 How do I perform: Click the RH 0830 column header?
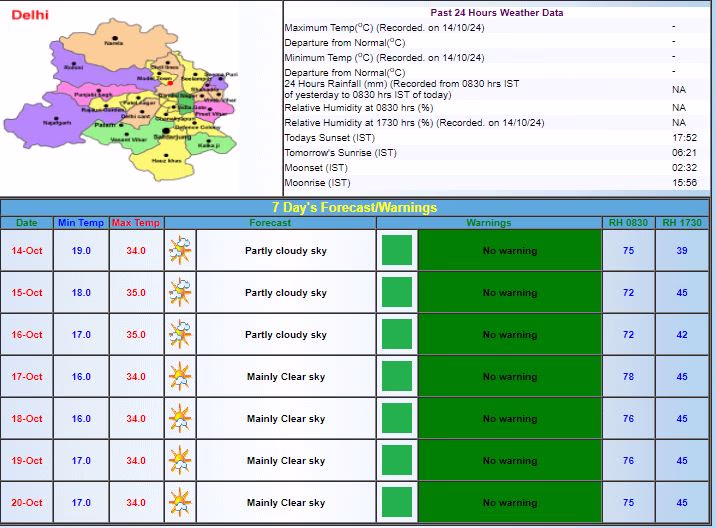click(628, 223)
